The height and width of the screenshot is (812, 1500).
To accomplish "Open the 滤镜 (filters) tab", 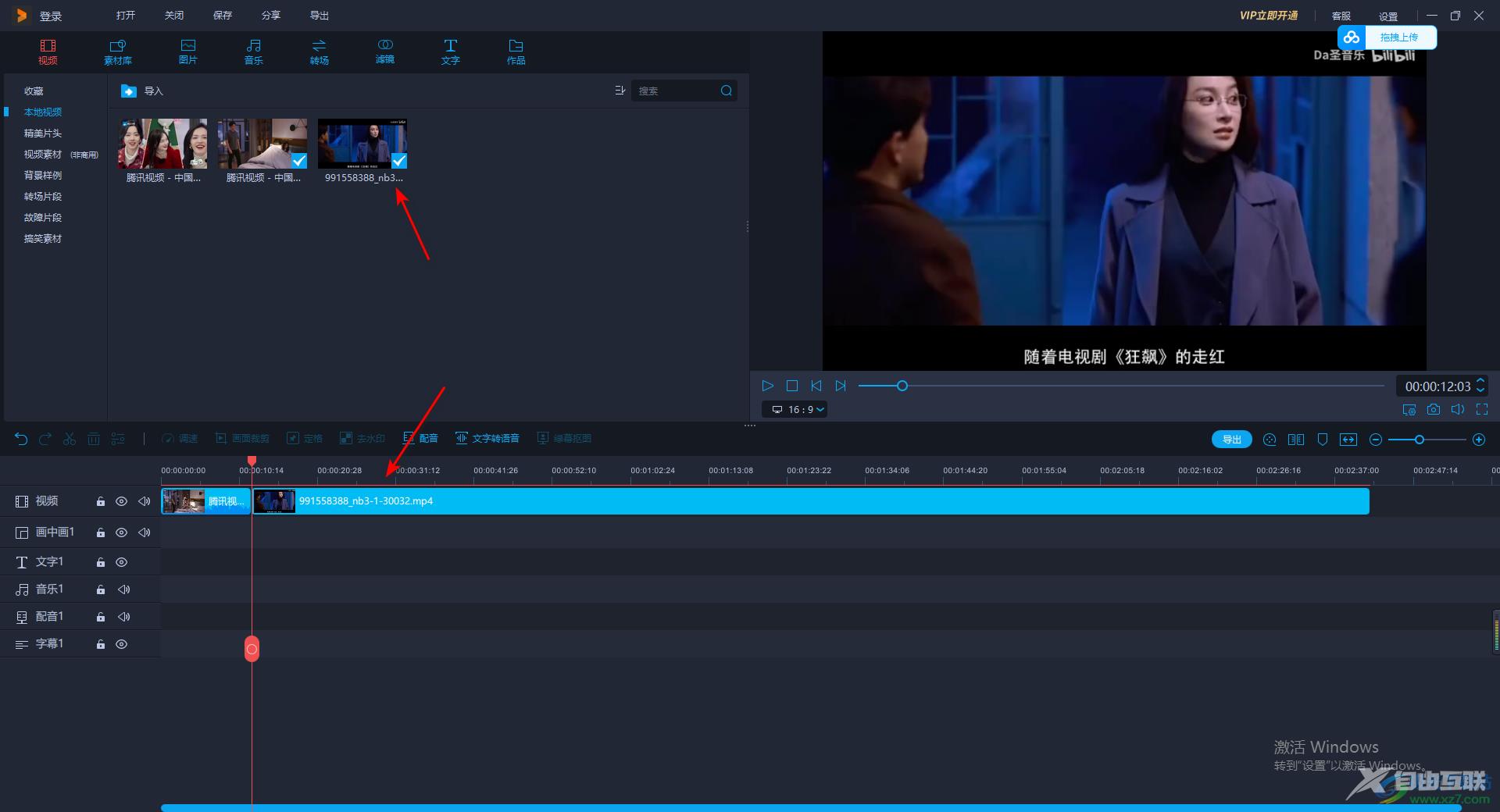I will pos(385,52).
